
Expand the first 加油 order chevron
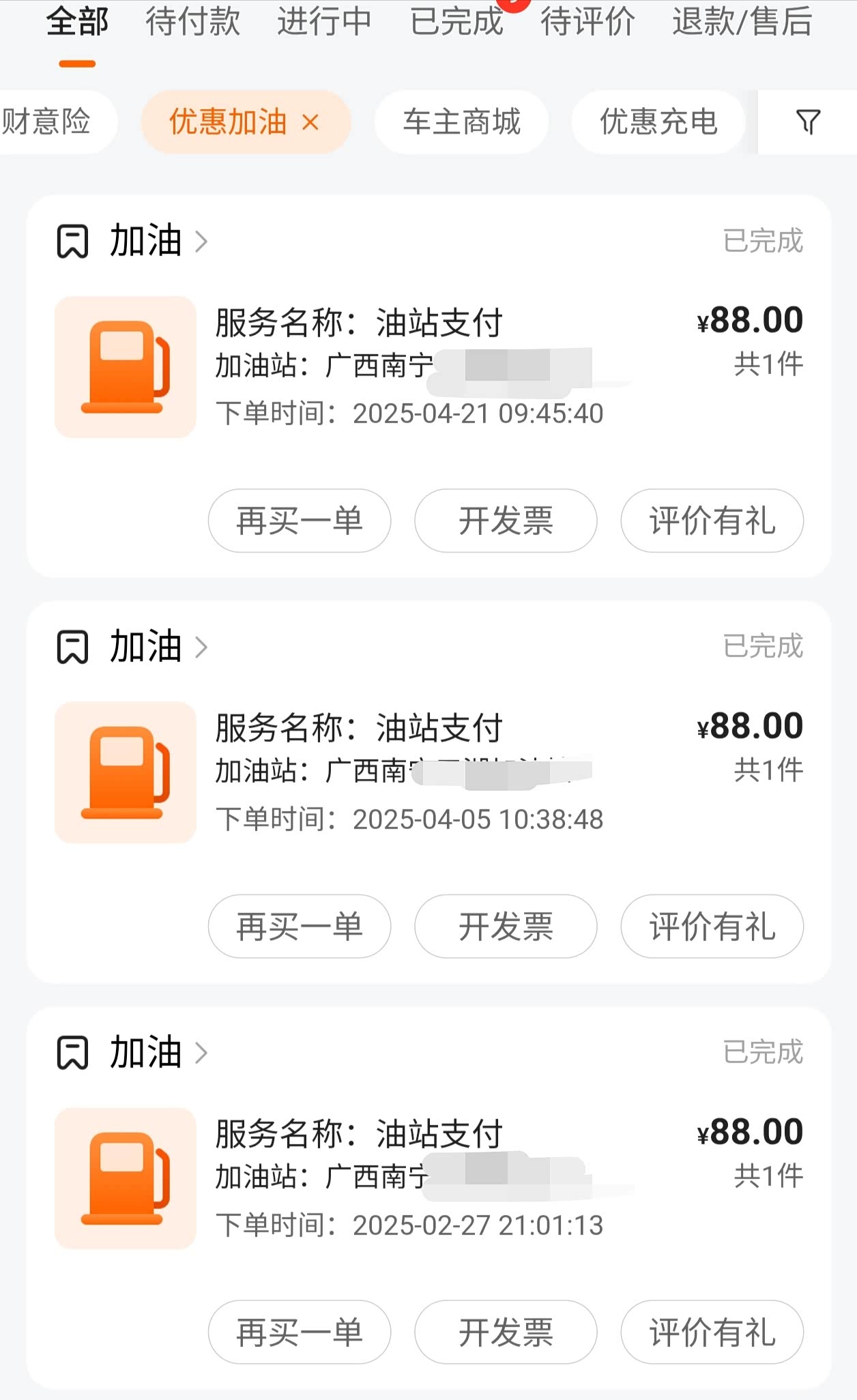(x=201, y=242)
